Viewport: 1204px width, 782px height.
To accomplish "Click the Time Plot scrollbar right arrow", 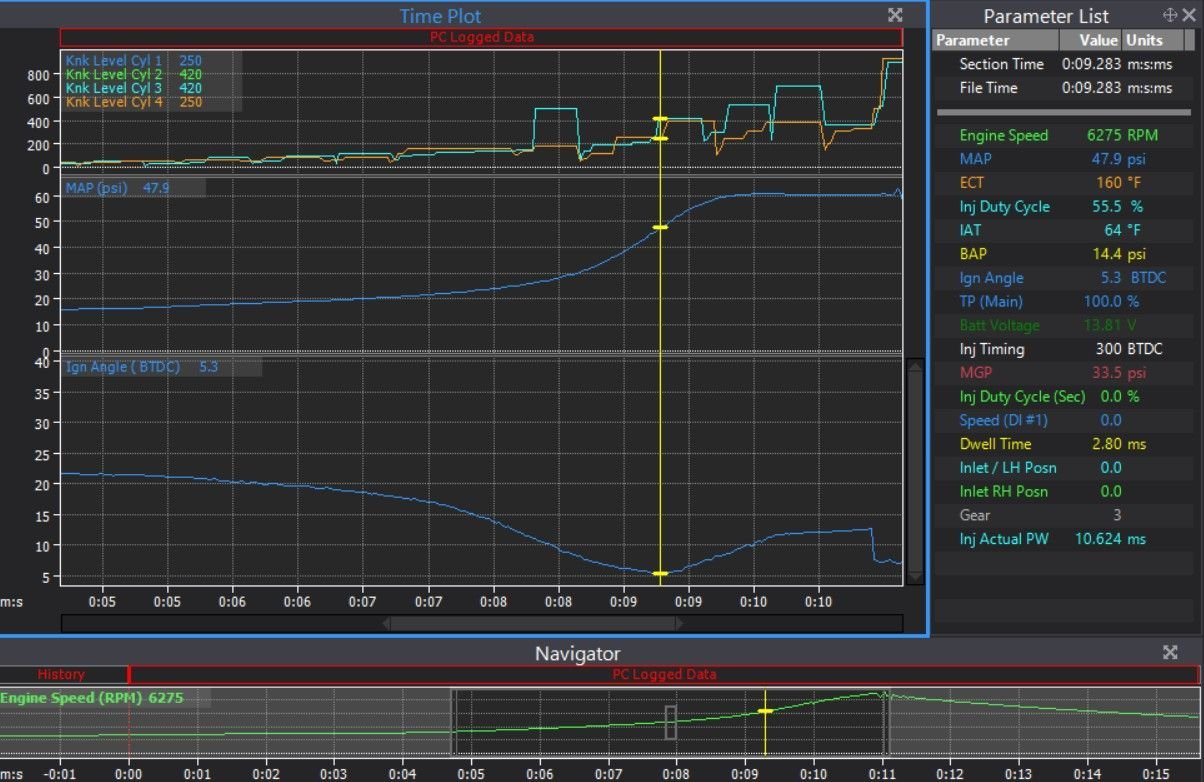I will 680,623.
